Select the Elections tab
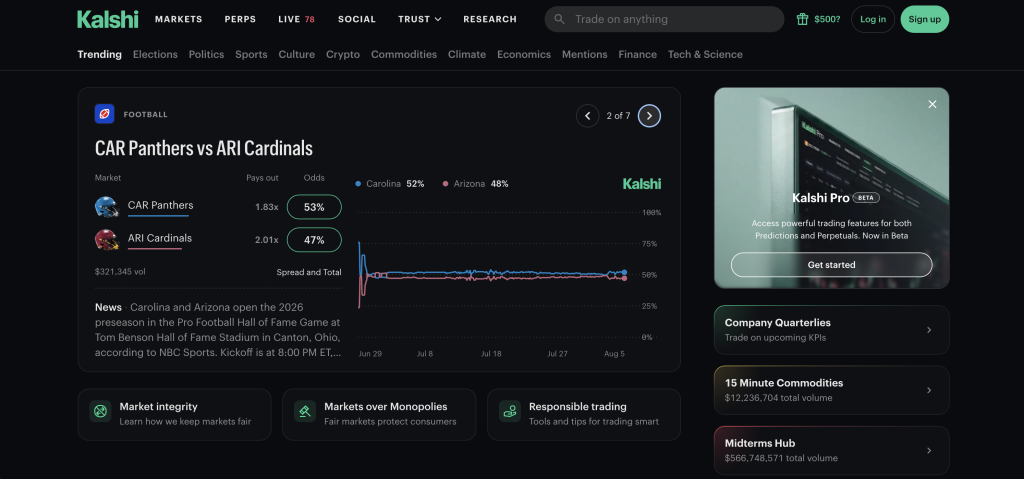The width and height of the screenshot is (1024, 479). [x=155, y=54]
